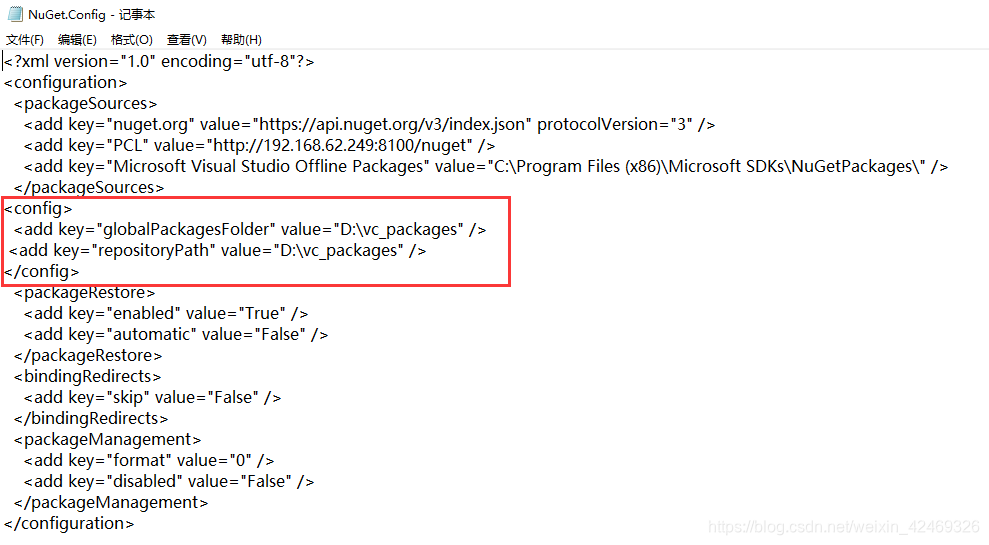Viewport: 989px width, 545px height.
Task: Click the closing </config> tag
Action: pos(42,271)
